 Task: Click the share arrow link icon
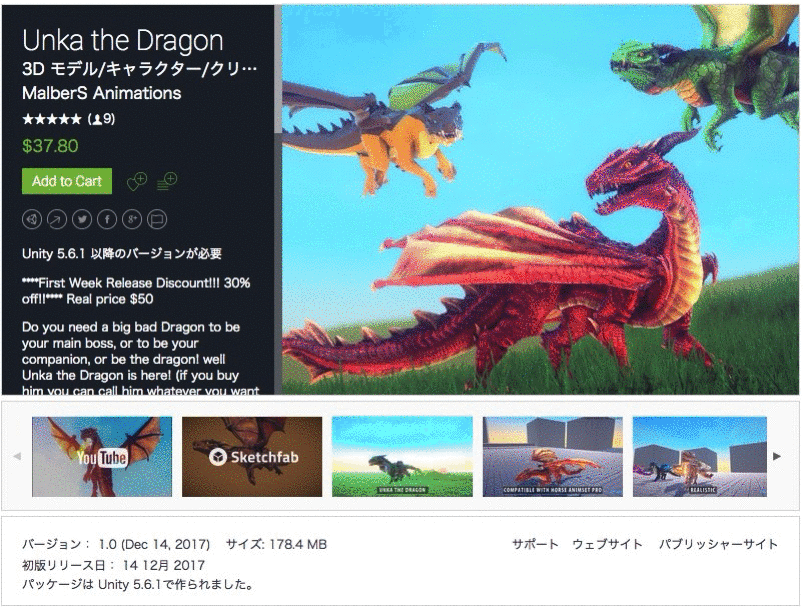click(57, 220)
